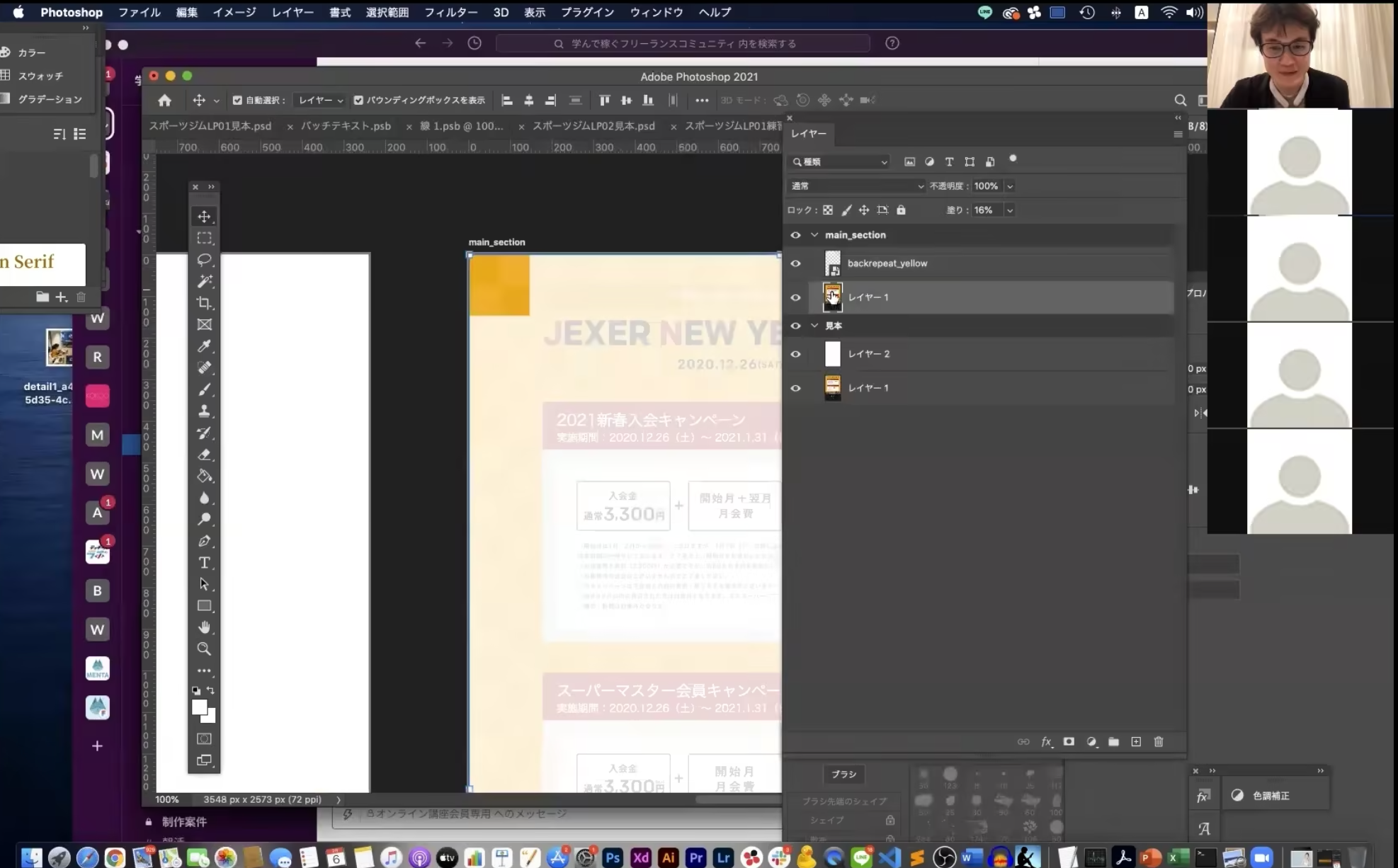Open the レイヤー menu in menu bar
This screenshot has width=1398, height=868.
pyautogui.click(x=292, y=12)
